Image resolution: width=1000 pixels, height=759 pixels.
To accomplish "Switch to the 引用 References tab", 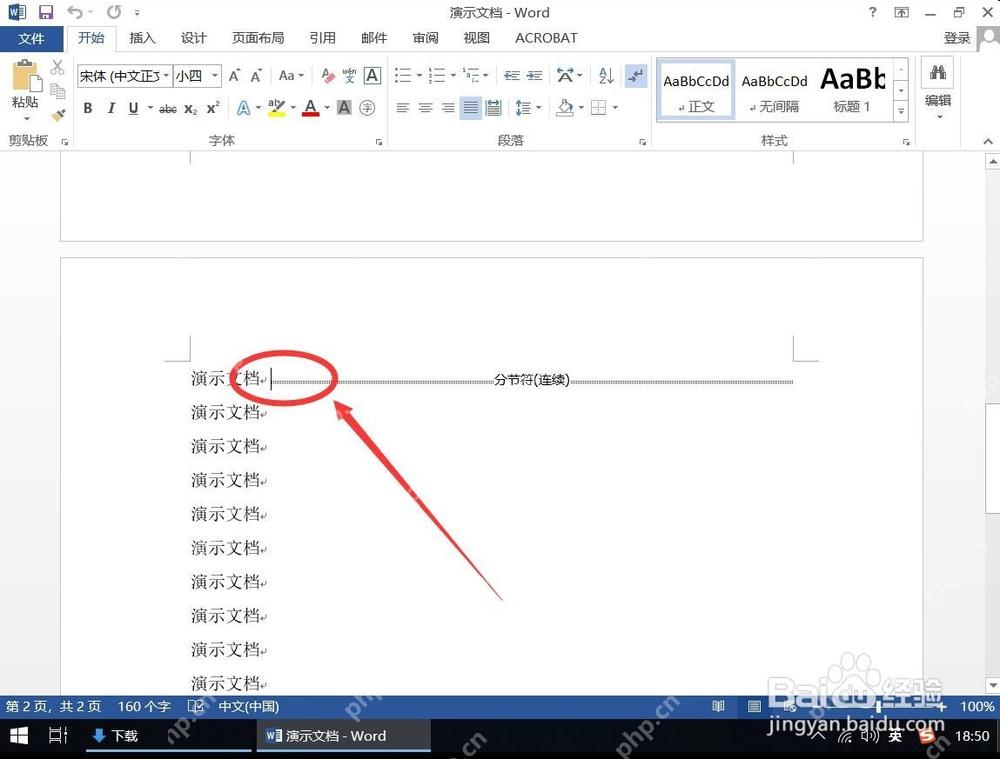I will pos(323,38).
